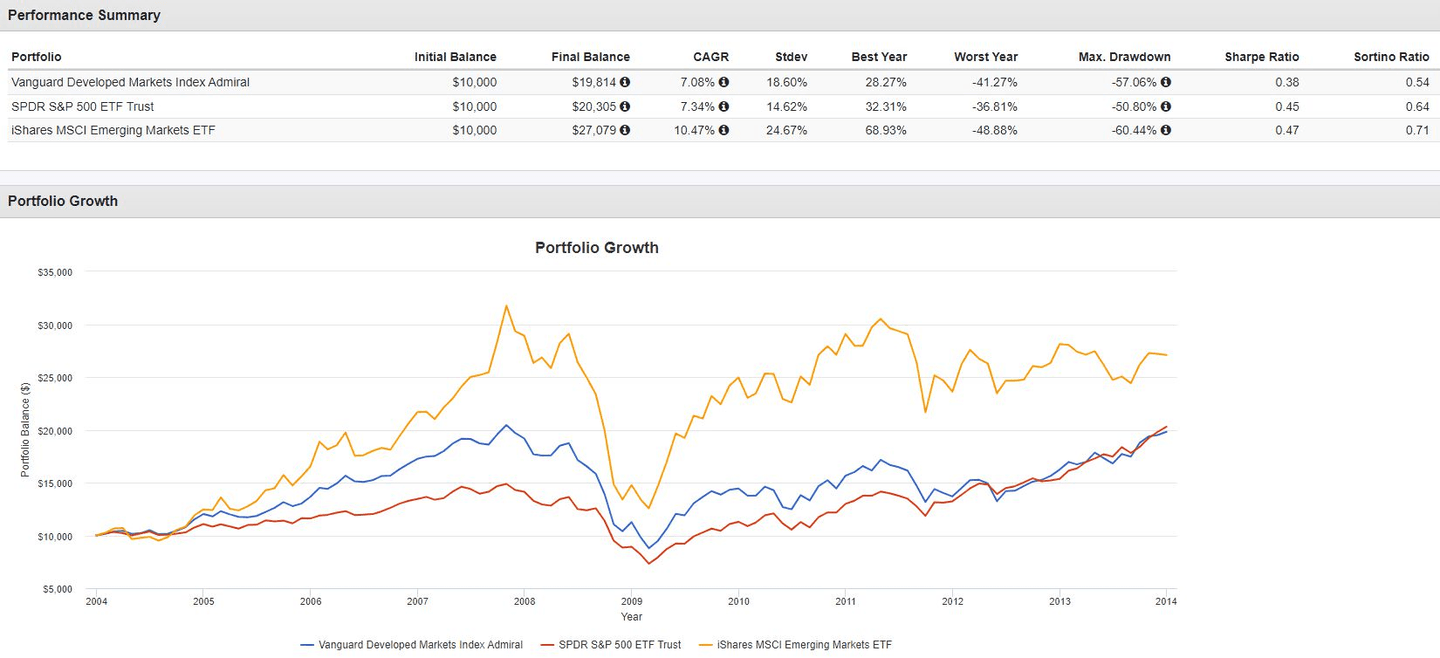Collapse the Performance Summary panel header

(x=84, y=15)
